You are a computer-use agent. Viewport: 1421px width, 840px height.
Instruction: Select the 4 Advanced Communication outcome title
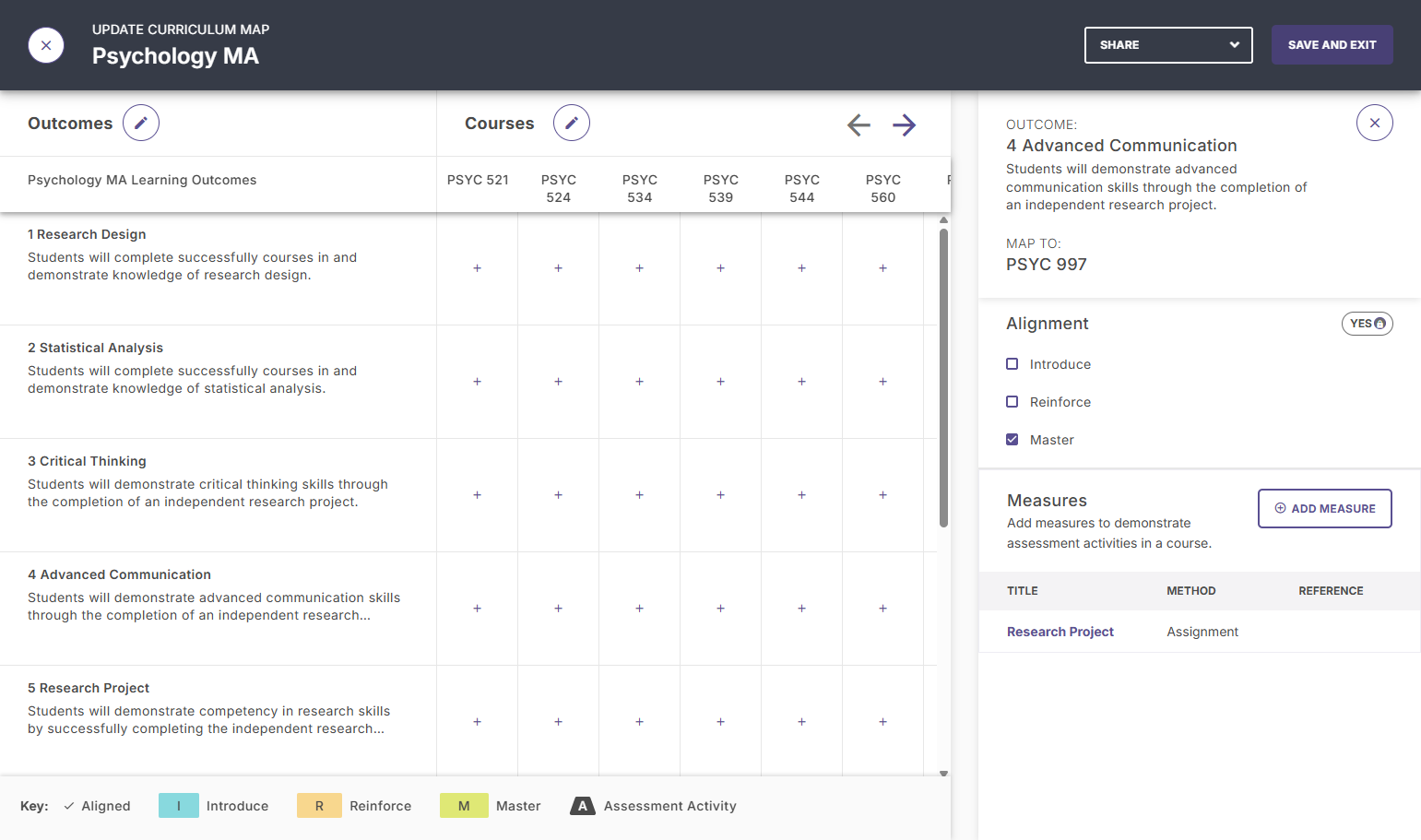point(119,574)
